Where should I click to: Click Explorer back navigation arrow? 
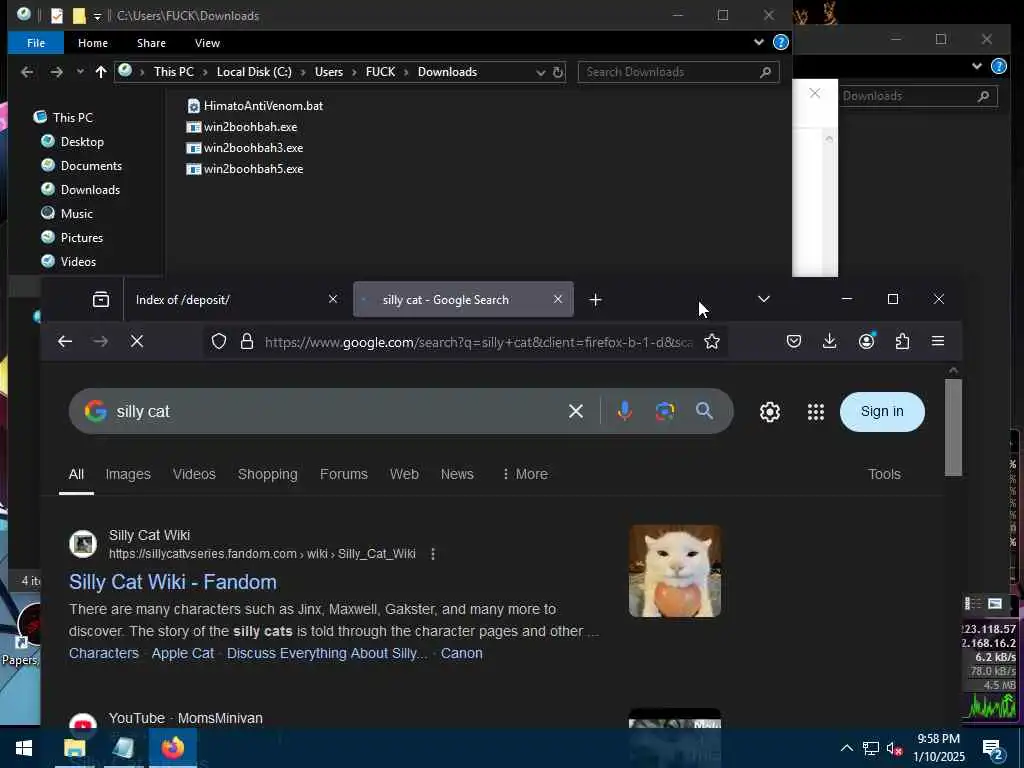click(x=27, y=72)
